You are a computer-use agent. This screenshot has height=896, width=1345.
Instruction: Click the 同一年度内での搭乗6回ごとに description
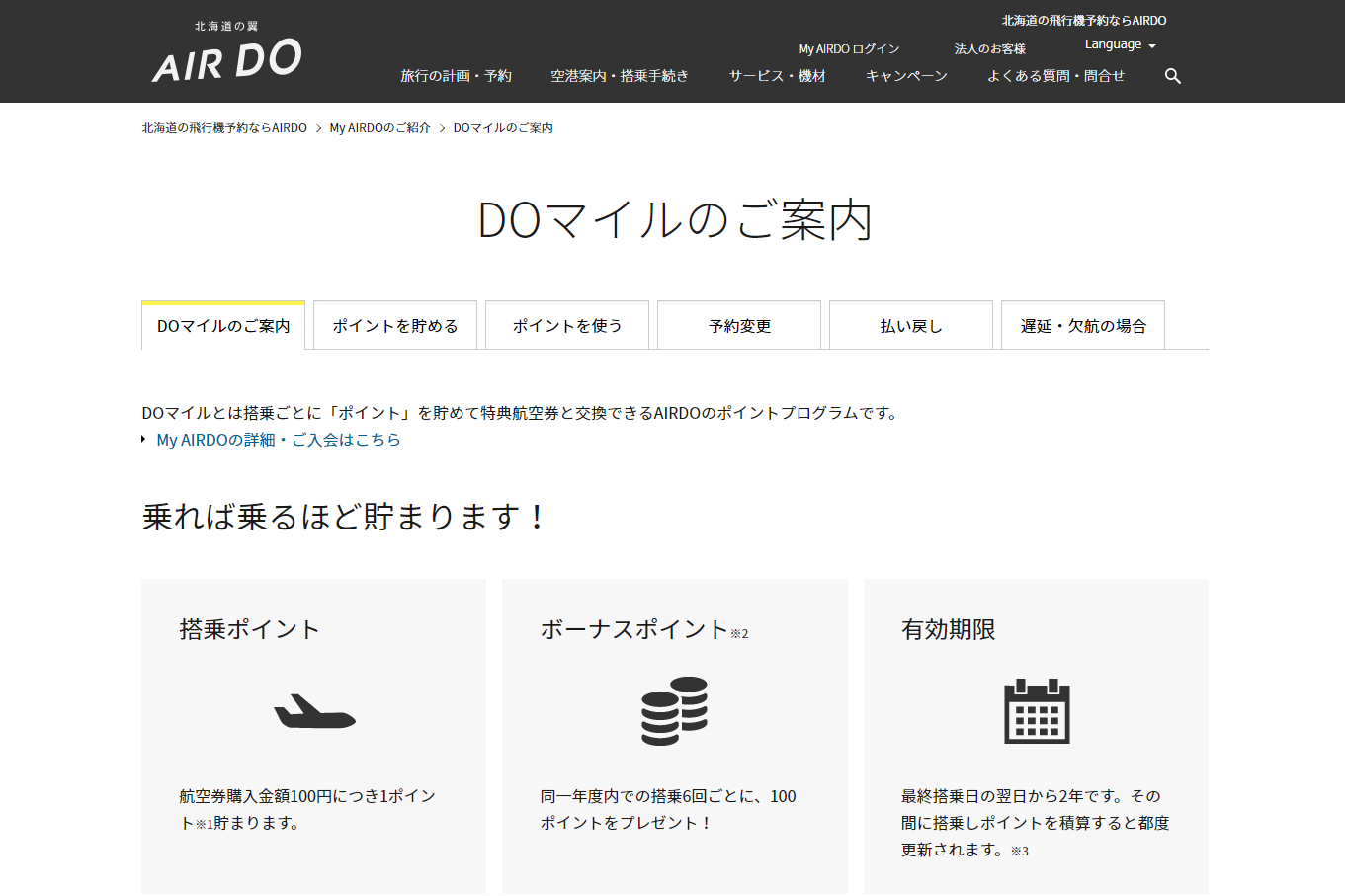tap(668, 809)
